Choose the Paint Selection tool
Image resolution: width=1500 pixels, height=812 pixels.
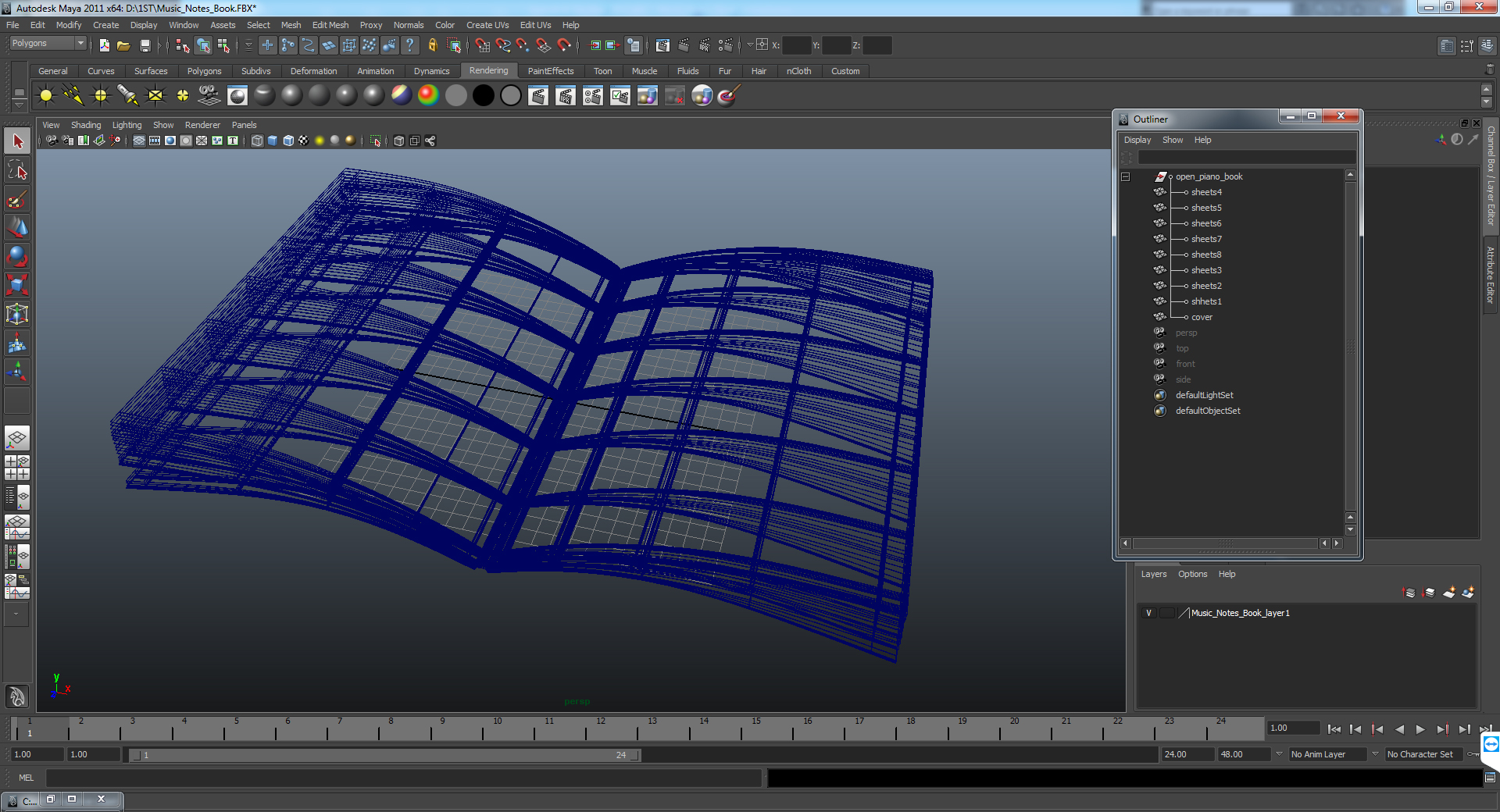(x=17, y=199)
